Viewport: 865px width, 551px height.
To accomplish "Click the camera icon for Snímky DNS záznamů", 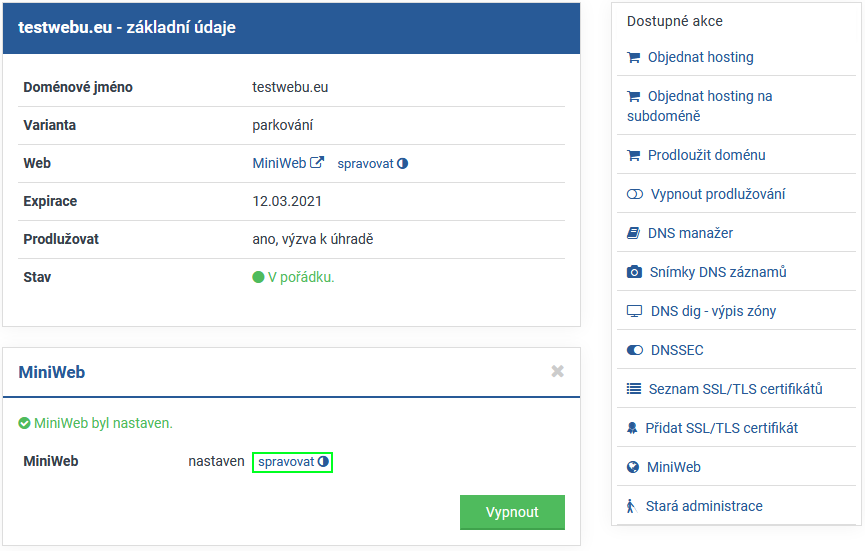I will [x=634, y=272].
